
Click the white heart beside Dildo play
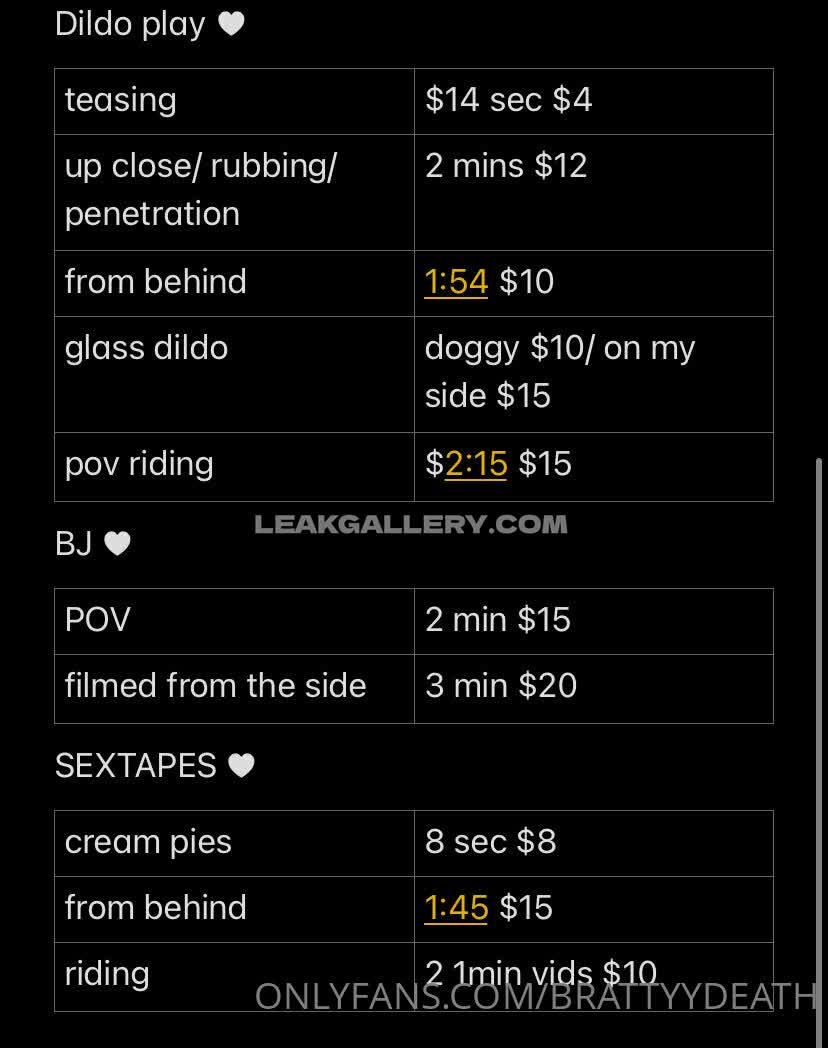tap(231, 24)
